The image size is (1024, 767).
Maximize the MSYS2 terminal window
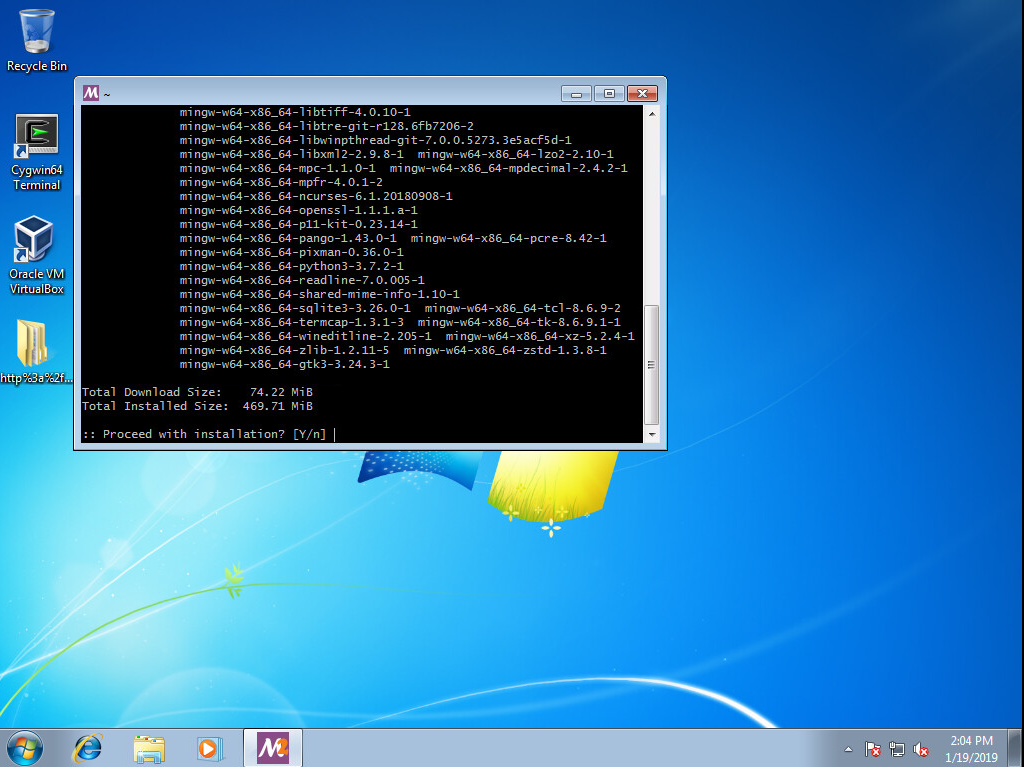609,93
